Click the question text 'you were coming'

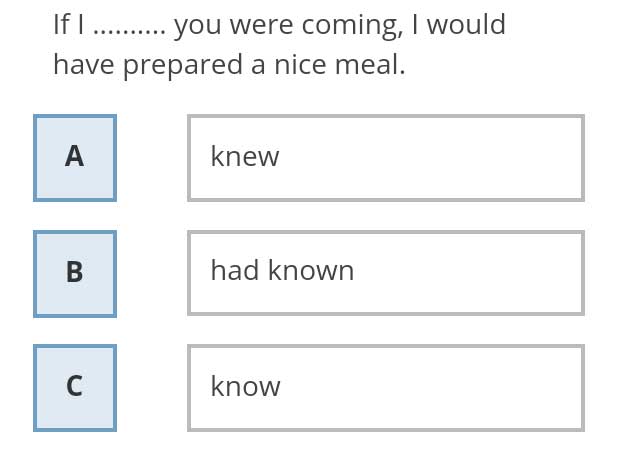tap(286, 26)
